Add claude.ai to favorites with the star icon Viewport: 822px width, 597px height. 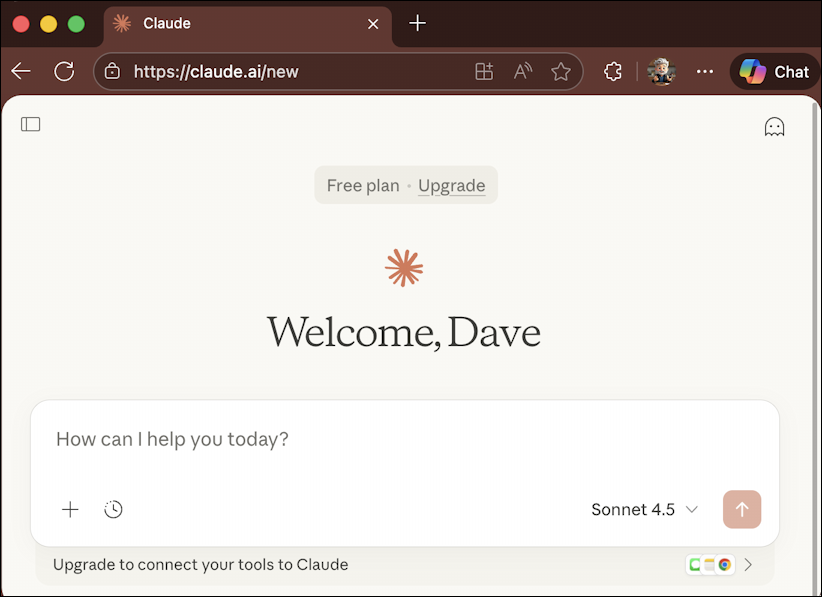click(561, 71)
